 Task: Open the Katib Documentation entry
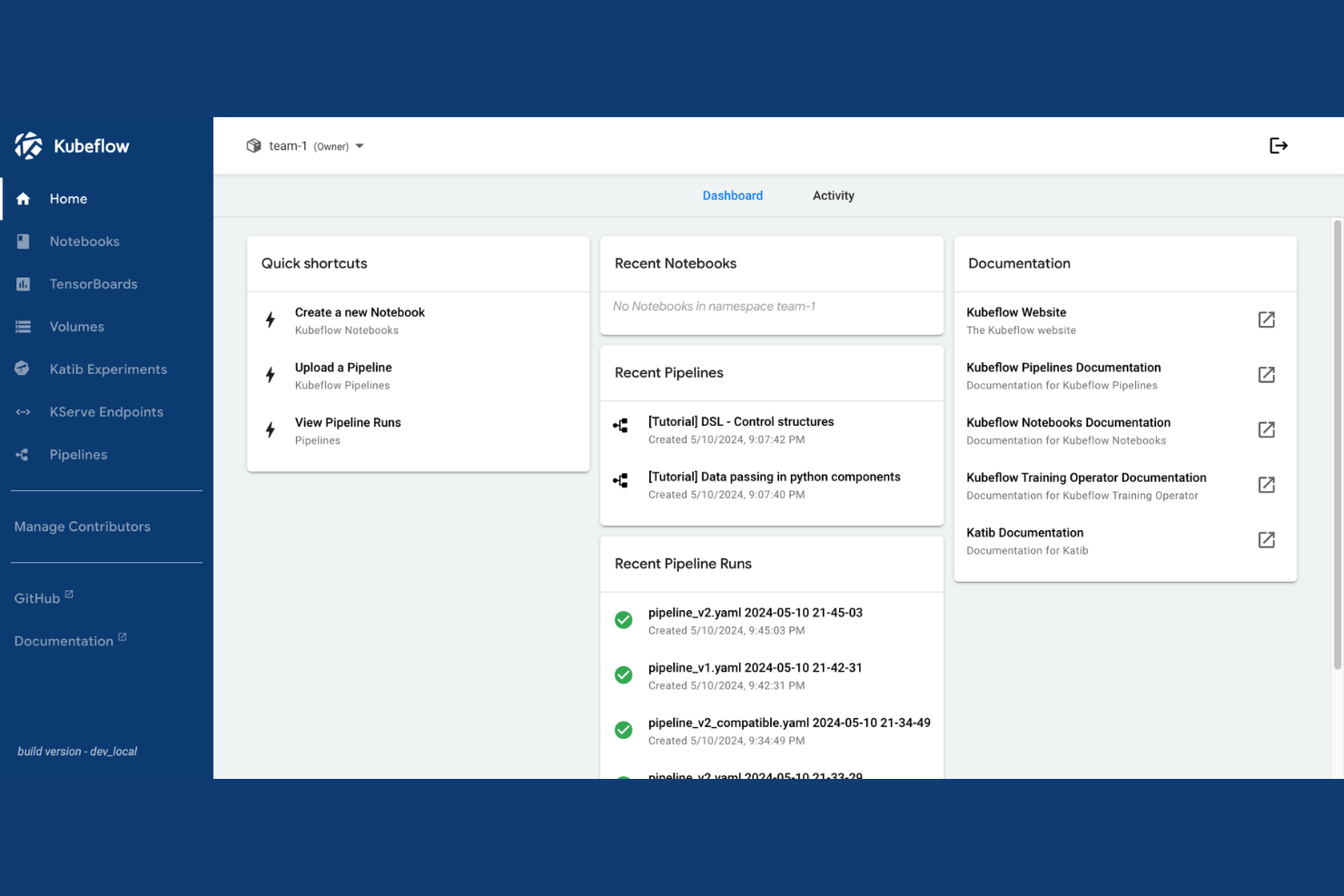(x=1125, y=541)
